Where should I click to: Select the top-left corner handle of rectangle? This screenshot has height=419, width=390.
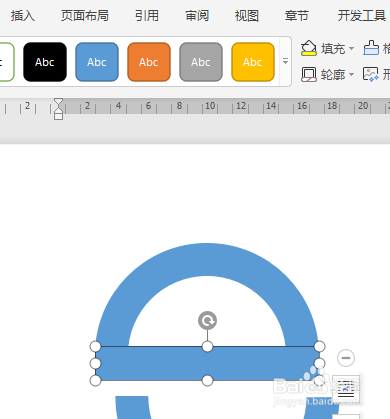tap(95, 346)
